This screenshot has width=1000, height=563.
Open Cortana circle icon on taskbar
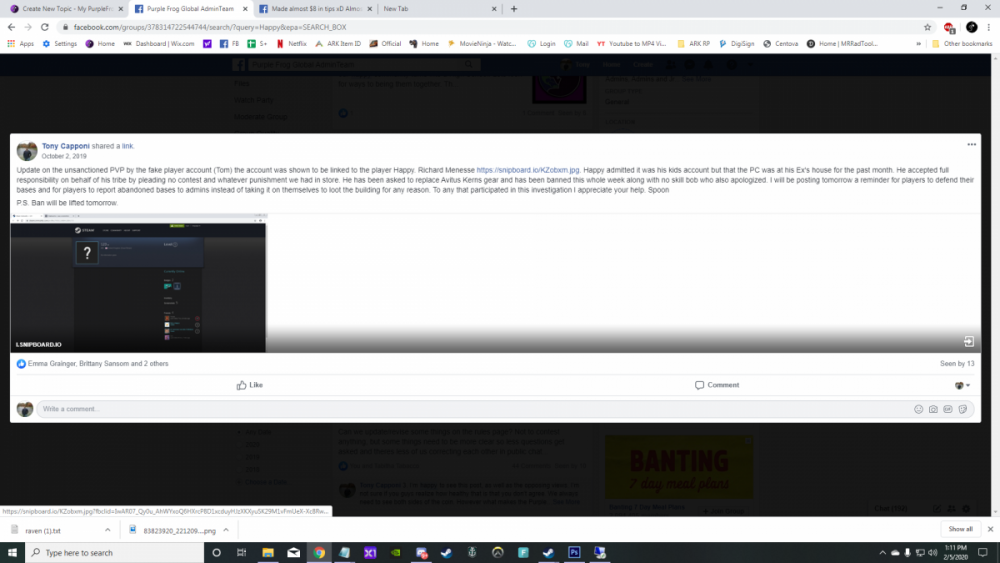[216, 553]
